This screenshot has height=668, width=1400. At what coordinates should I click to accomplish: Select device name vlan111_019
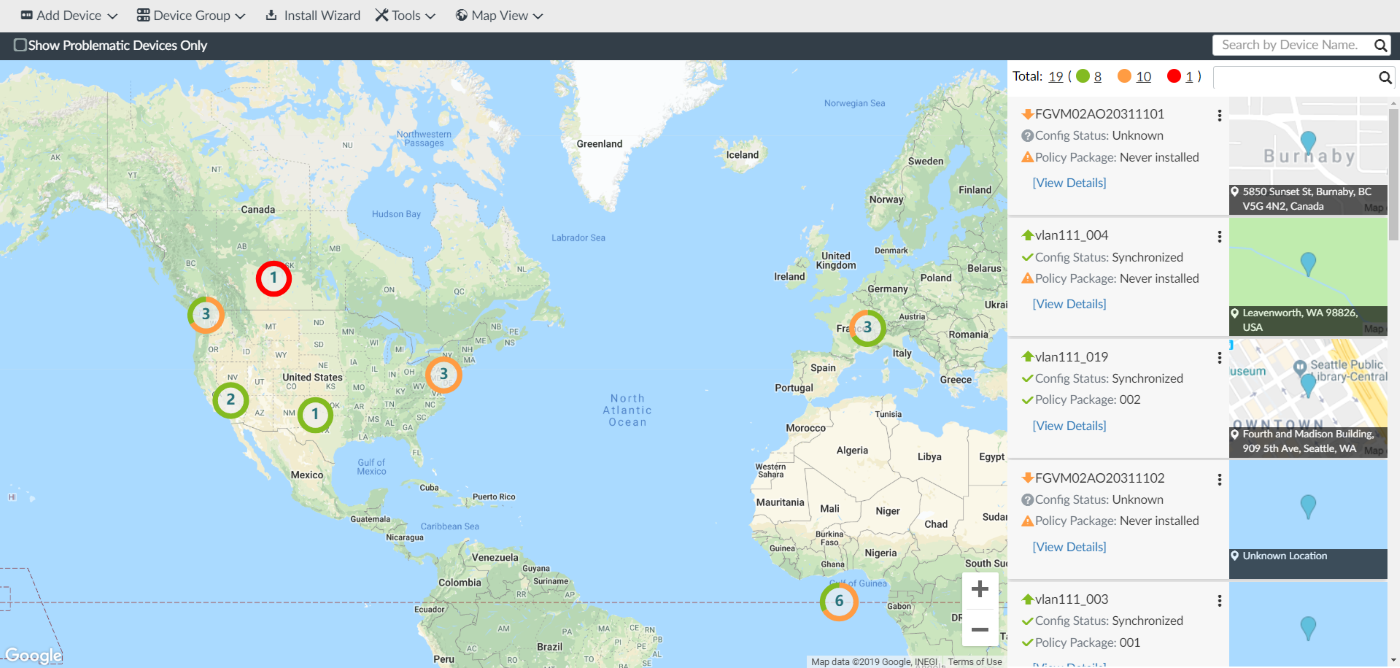[1072, 357]
